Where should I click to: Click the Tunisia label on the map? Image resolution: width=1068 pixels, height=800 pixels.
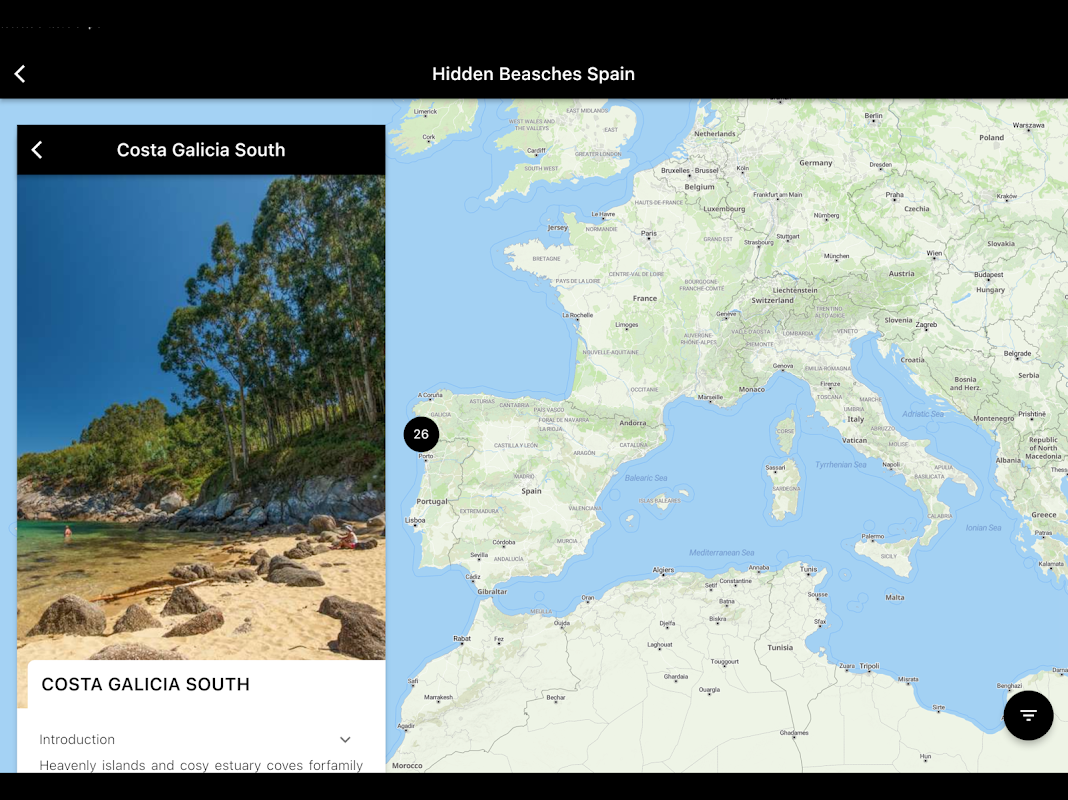780,647
